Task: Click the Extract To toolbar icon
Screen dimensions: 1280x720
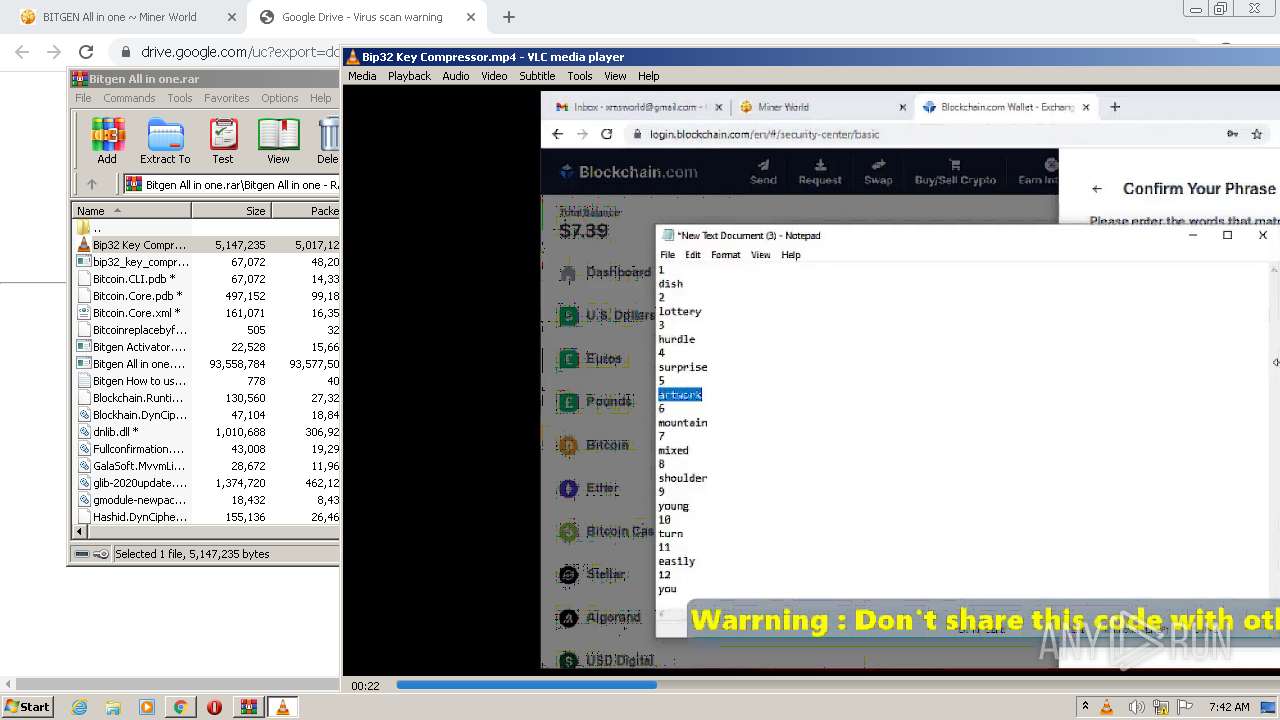Action: point(165,141)
